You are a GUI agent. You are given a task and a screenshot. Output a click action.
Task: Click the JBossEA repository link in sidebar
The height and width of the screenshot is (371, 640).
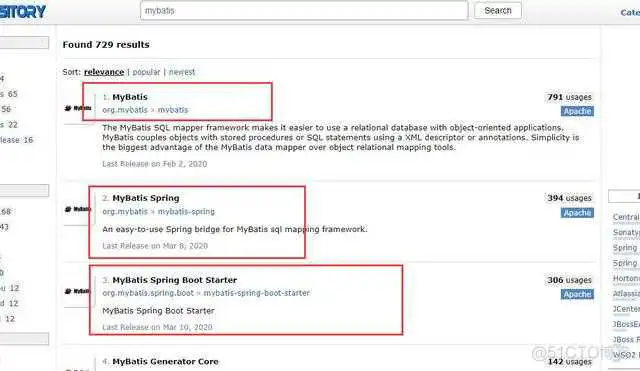626,324
